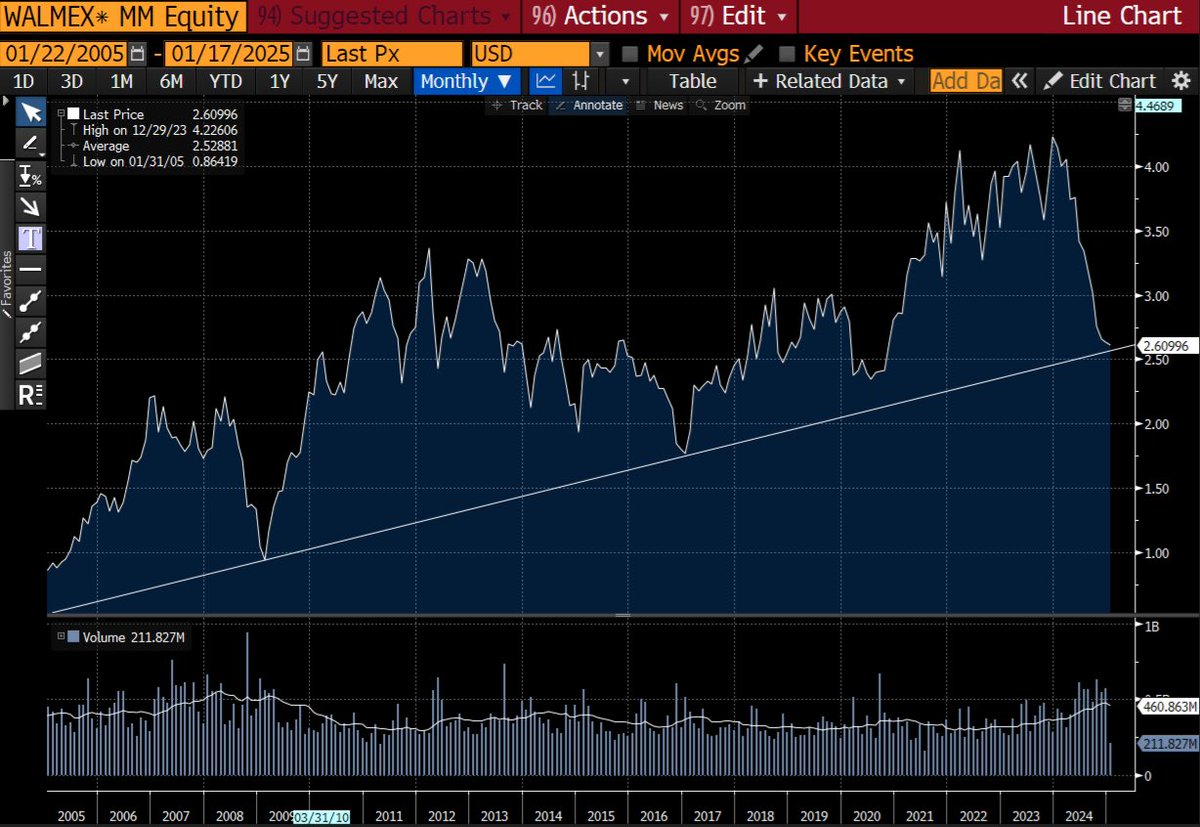This screenshot has height=827, width=1200.
Task: Click the Last Px data field
Action: click(x=392, y=54)
